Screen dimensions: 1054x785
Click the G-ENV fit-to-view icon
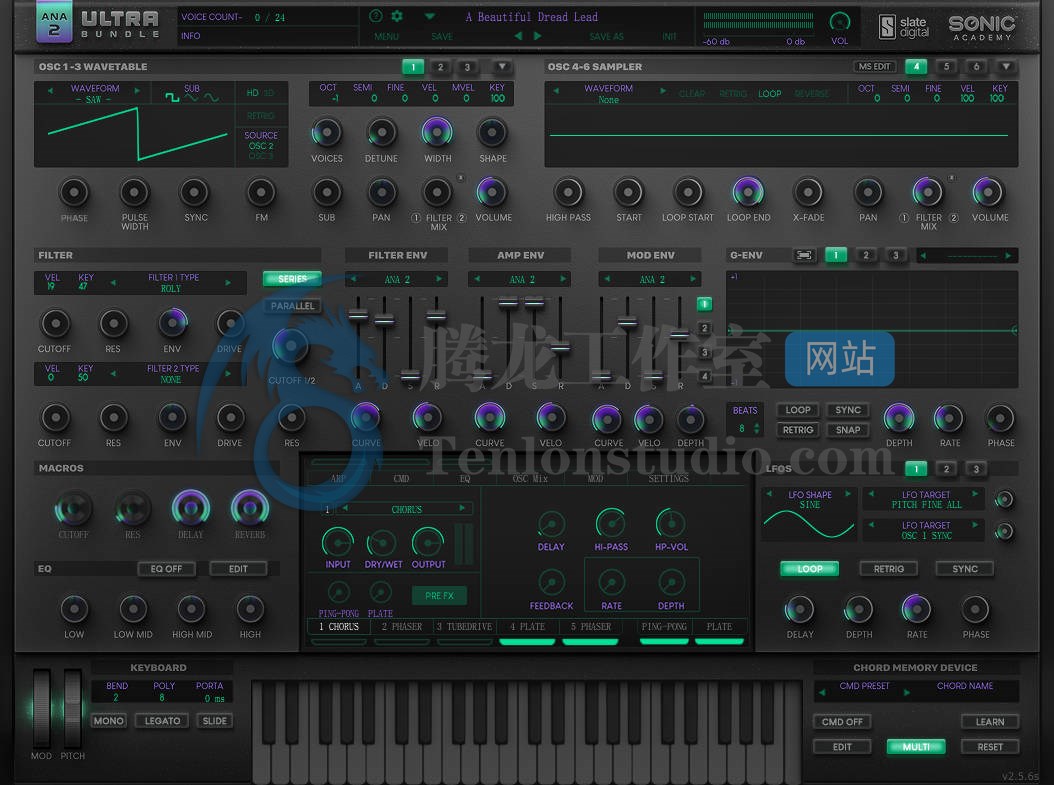tap(804, 255)
